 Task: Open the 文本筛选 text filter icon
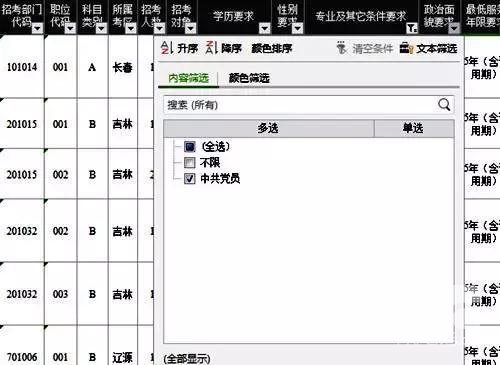(406, 48)
